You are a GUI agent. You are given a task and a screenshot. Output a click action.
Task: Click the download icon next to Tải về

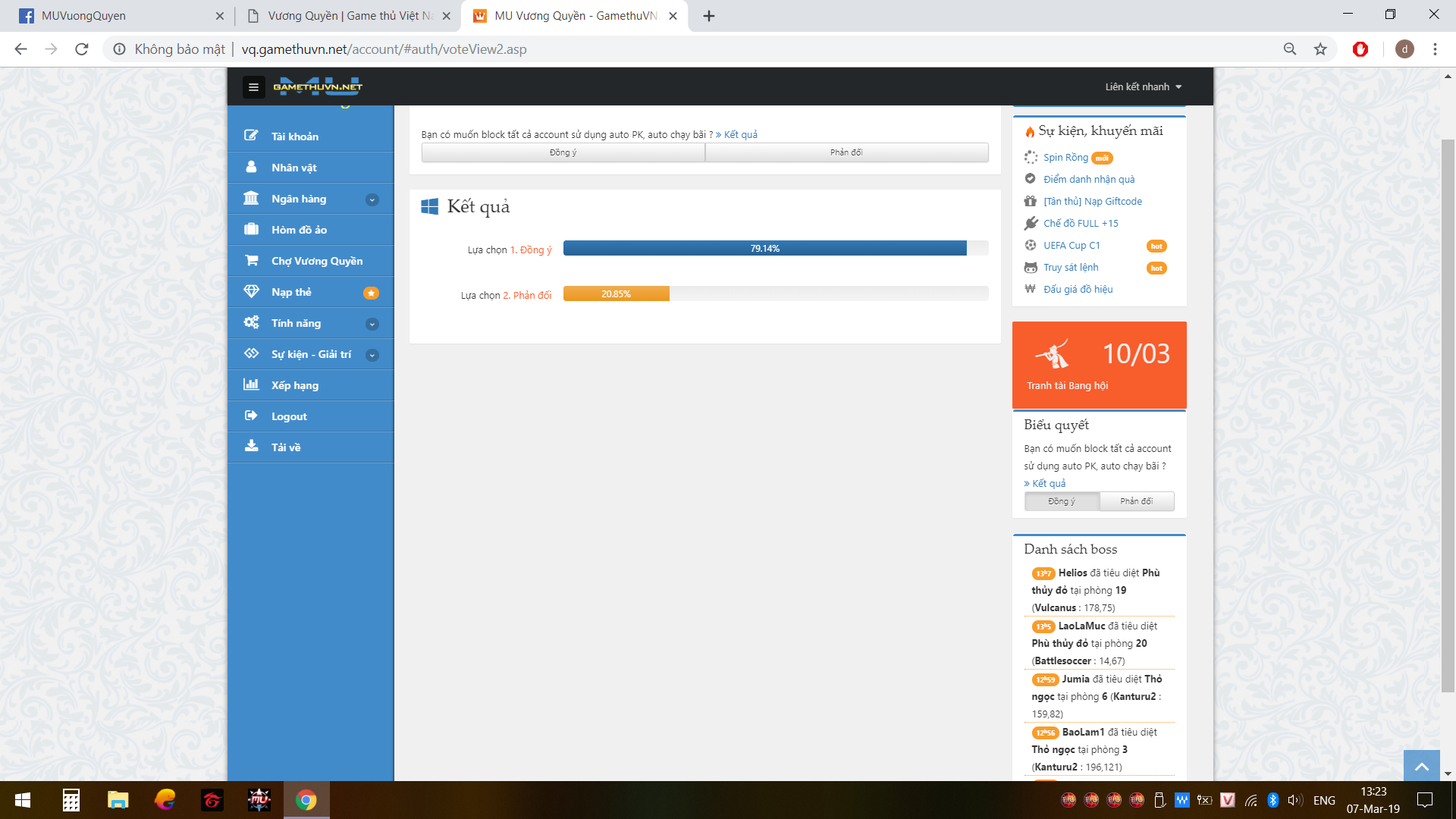pos(251,447)
